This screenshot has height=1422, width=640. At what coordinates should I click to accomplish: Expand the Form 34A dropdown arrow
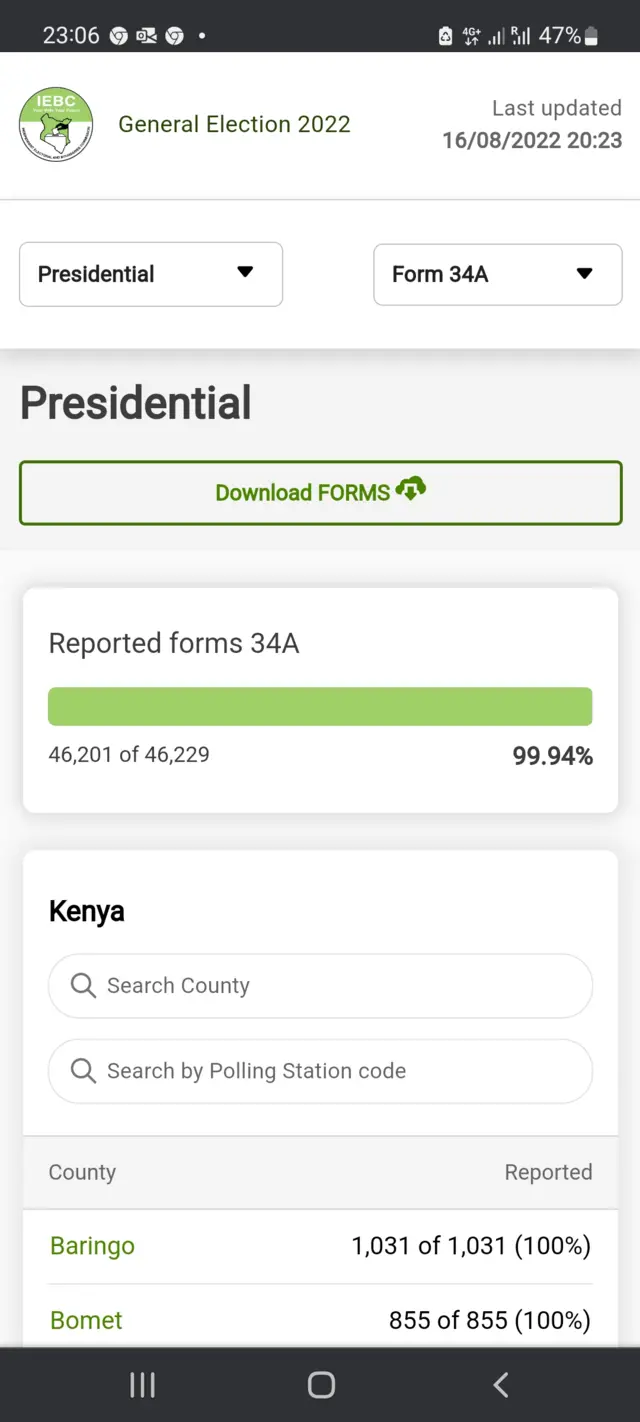click(583, 274)
